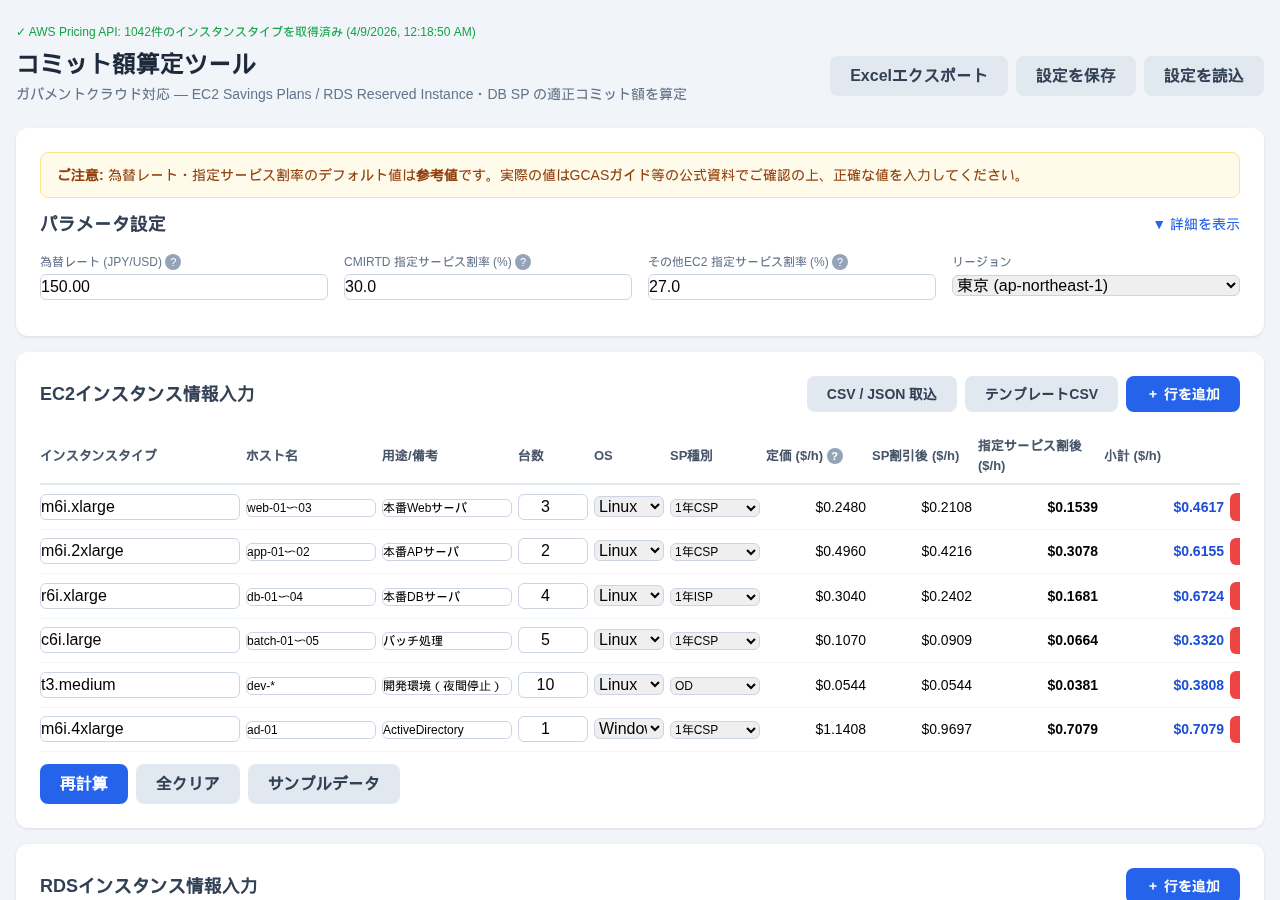This screenshot has width=1280, height=900.
Task: Click subtotal $0.7079 in blue
Action: click(1198, 729)
